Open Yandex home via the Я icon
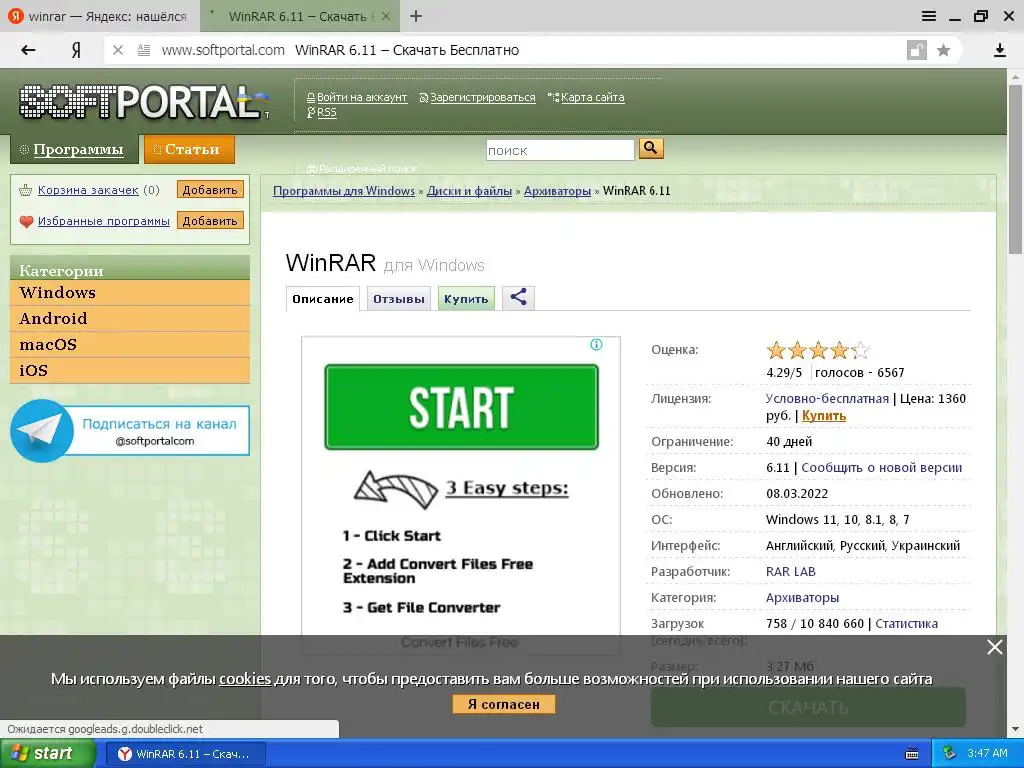This screenshot has width=1024, height=768. coord(76,50)
